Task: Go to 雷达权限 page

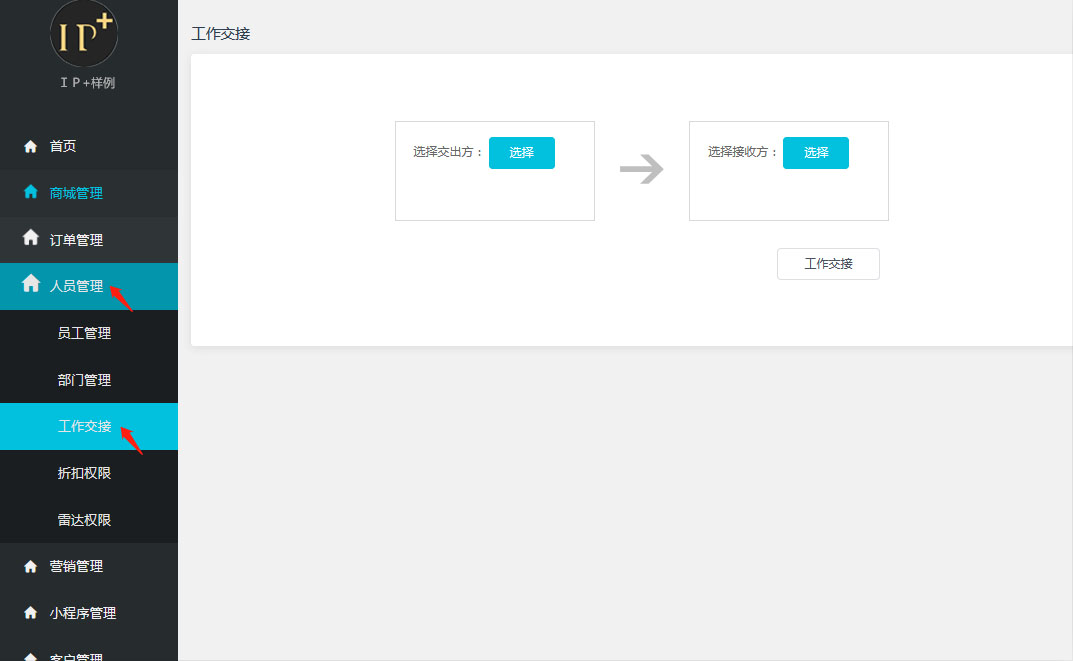Action: pos(84,520)
